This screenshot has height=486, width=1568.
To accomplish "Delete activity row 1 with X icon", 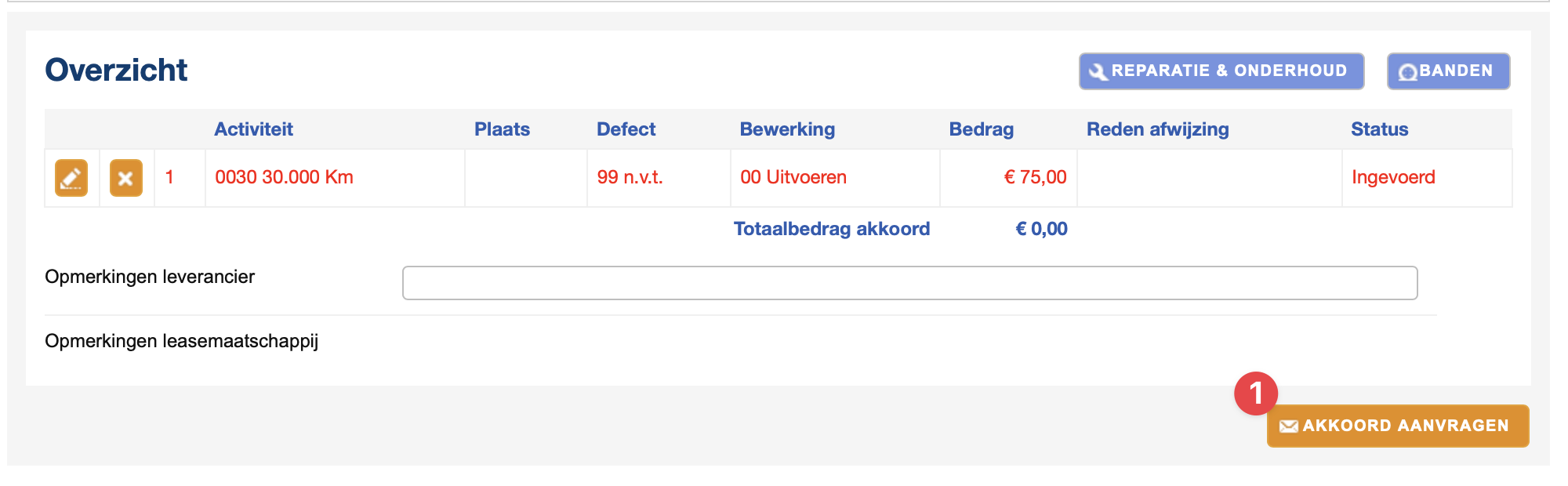I will (x=125, y=178).
